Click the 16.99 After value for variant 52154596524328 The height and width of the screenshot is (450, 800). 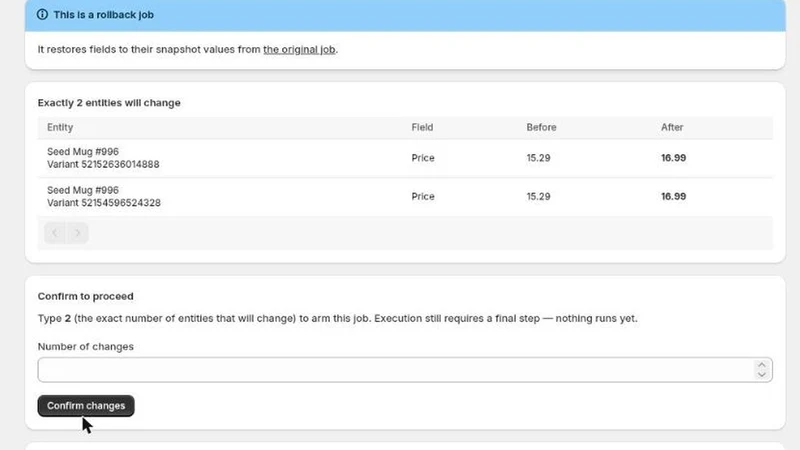click(673, 196)
